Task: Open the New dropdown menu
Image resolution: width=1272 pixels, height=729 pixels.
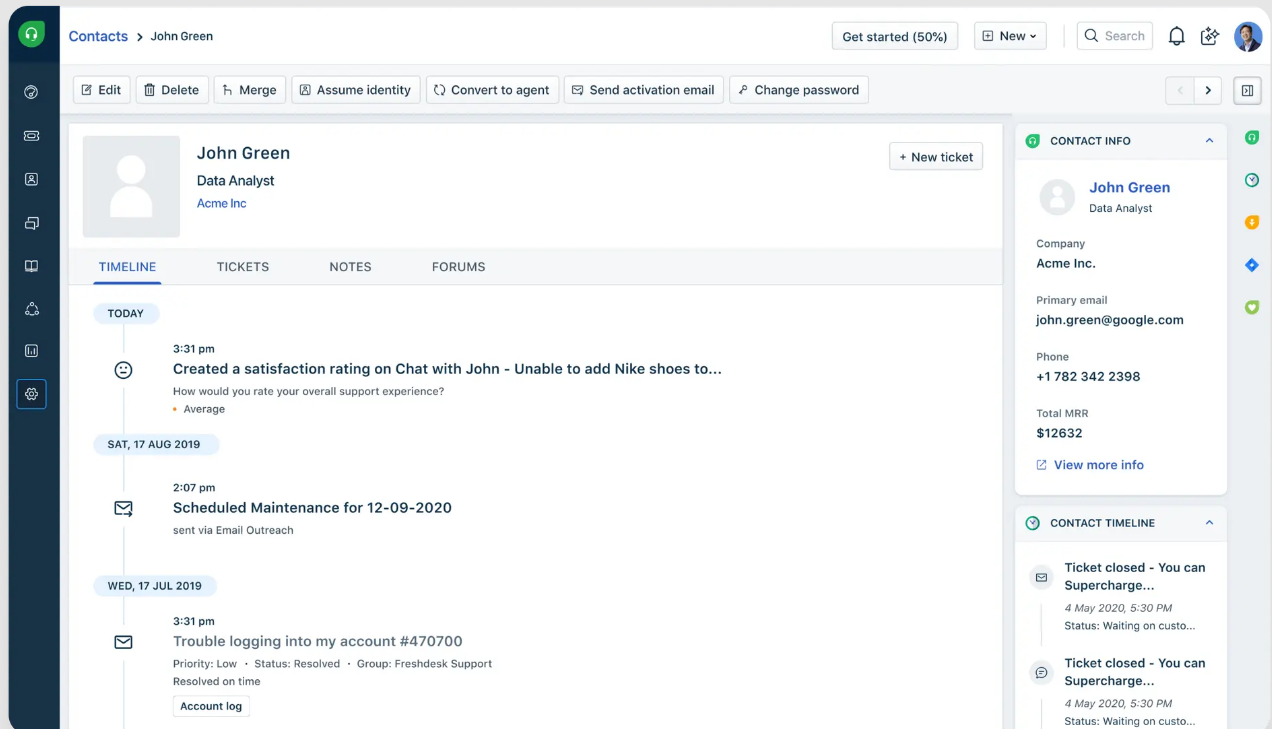Action: pyautogui.click(x=1010, y=36)
